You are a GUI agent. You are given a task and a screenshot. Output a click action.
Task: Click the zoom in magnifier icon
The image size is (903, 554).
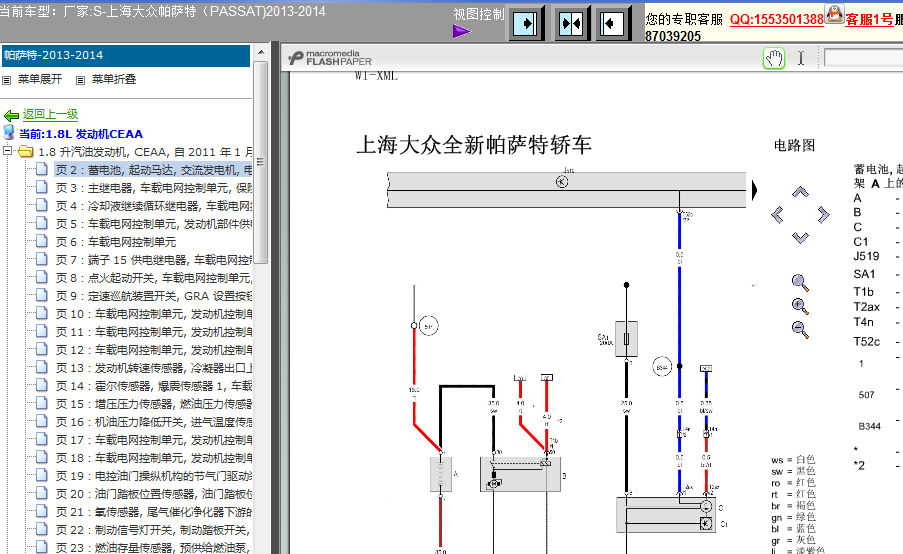point(800,306)
